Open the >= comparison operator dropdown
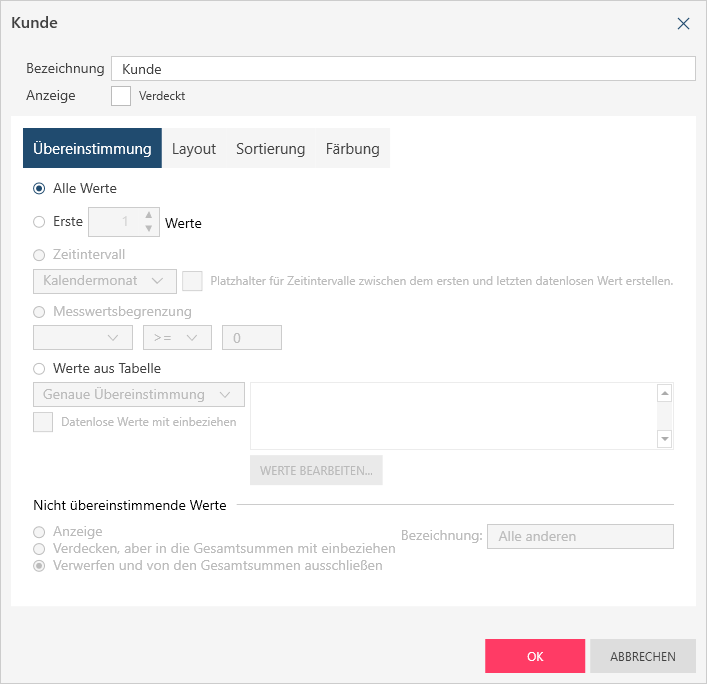 click(x=177, y=338)
